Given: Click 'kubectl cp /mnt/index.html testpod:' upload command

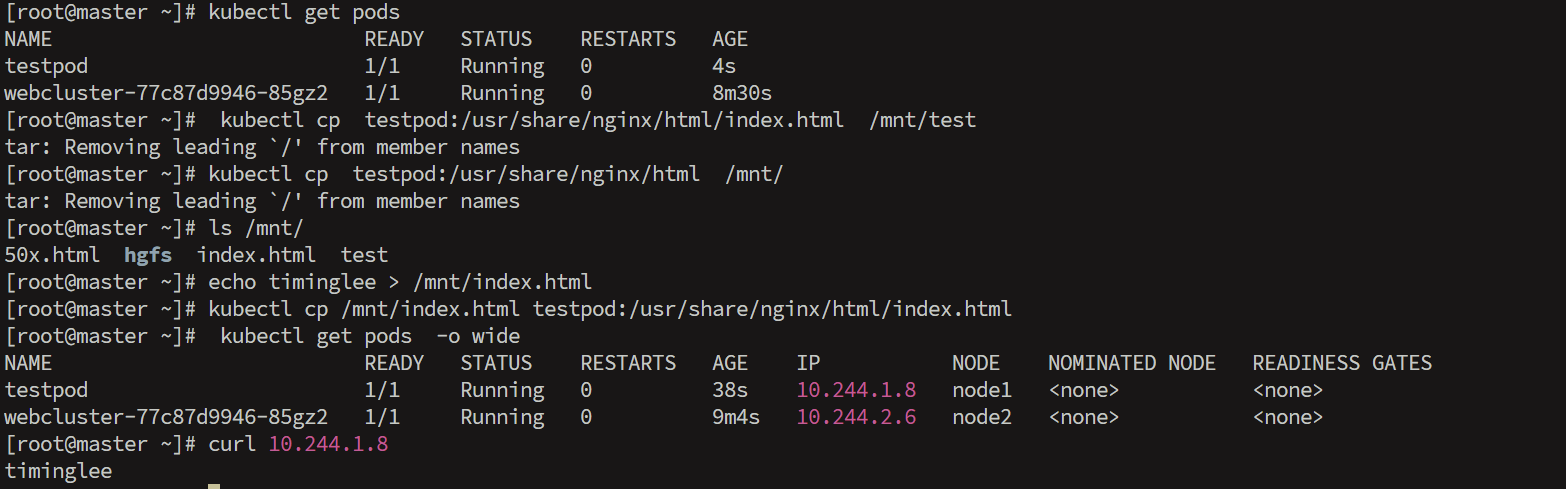Looking at the screenshot, I should tap(610, 310).
